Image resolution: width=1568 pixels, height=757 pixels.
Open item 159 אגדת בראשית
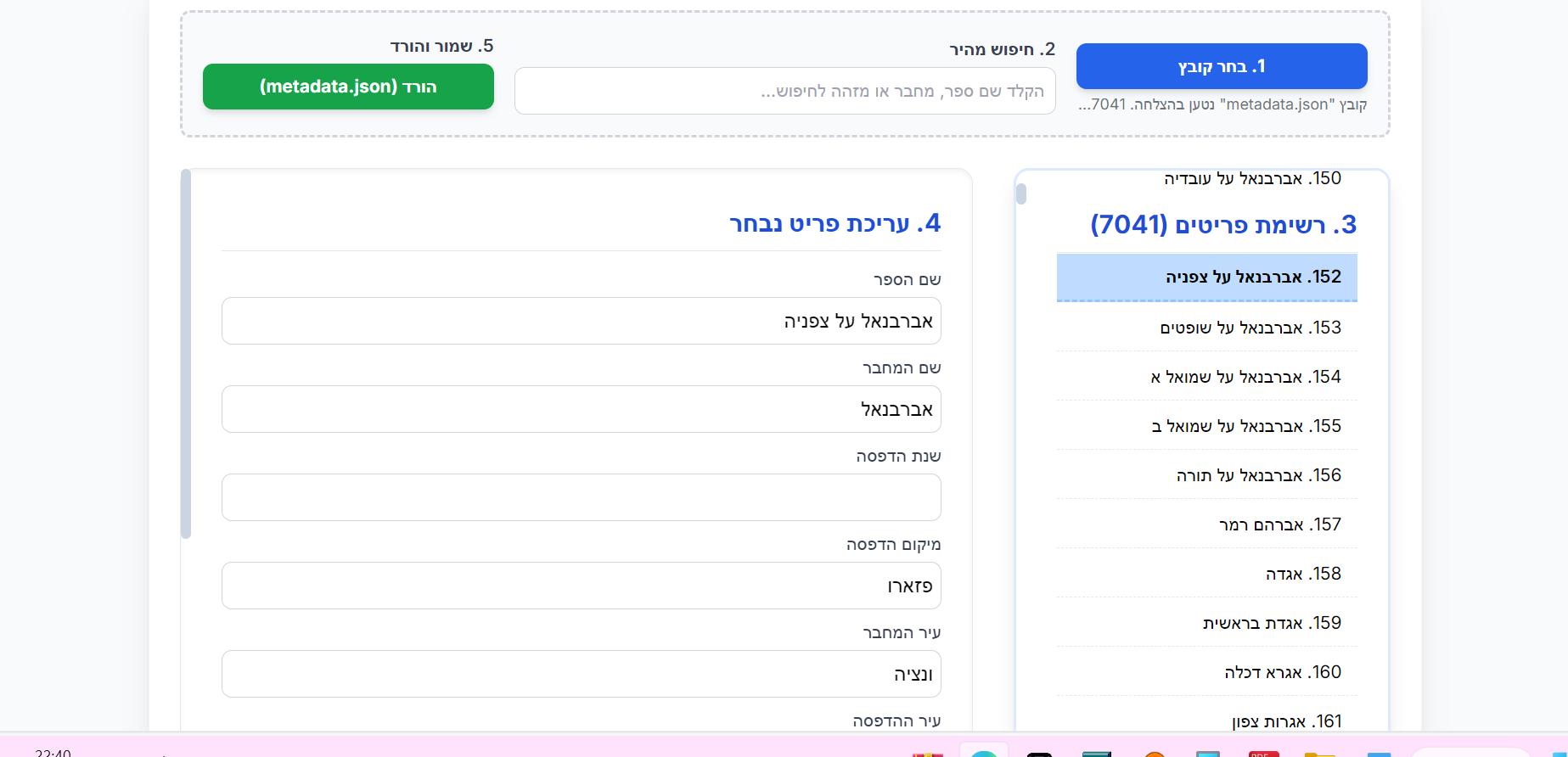[1206, 623]
